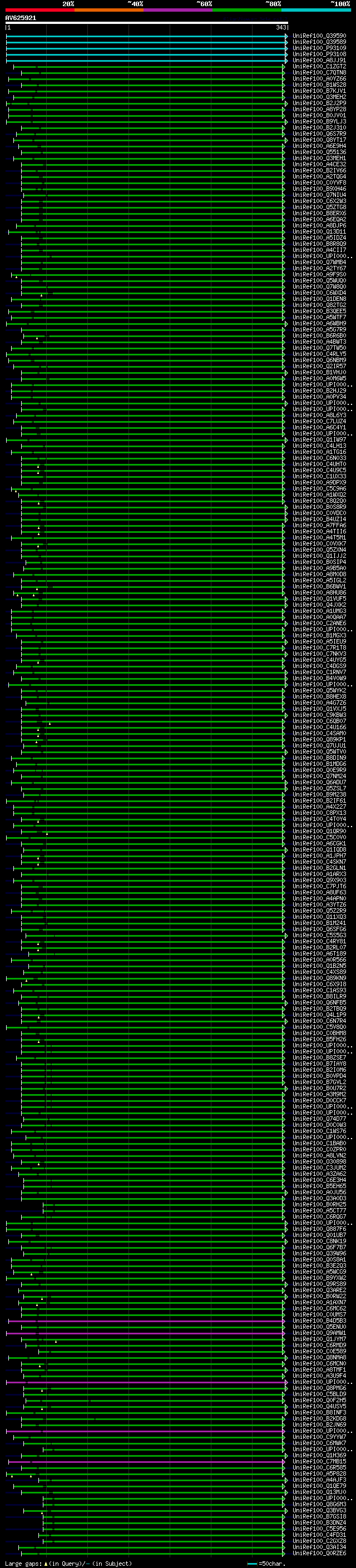Select hit UniRef100_Q7UJU1
356x1568 pixels.
pyautogui.click(x=319, y=746)
